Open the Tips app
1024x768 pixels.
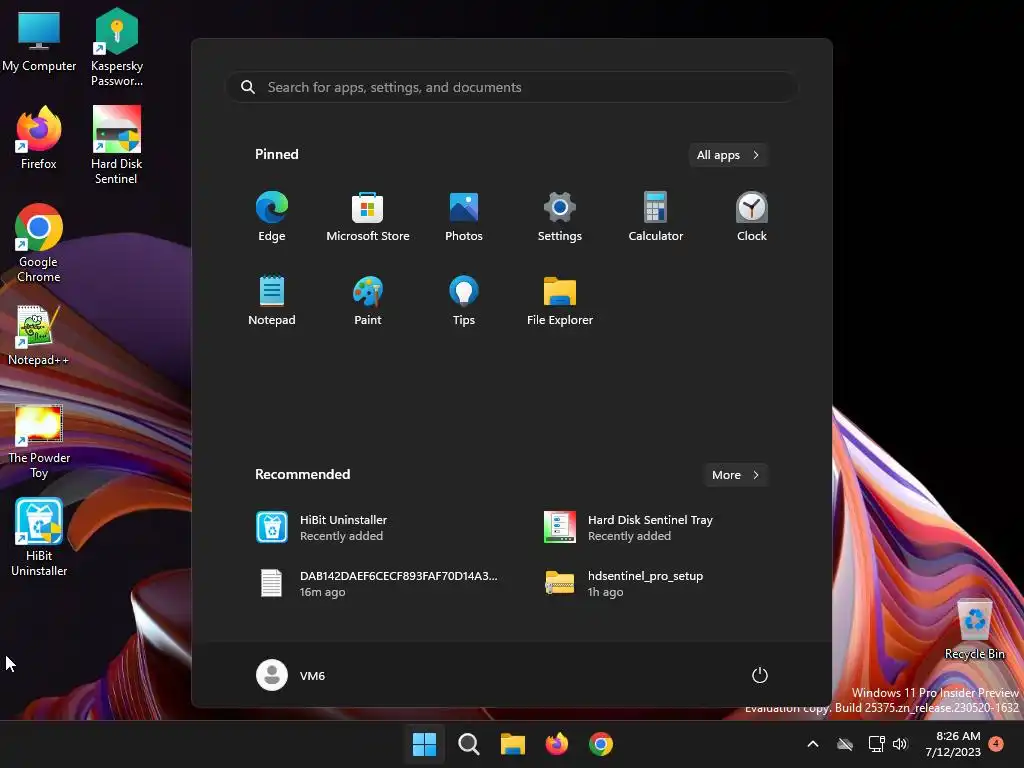tap(464, 300)
